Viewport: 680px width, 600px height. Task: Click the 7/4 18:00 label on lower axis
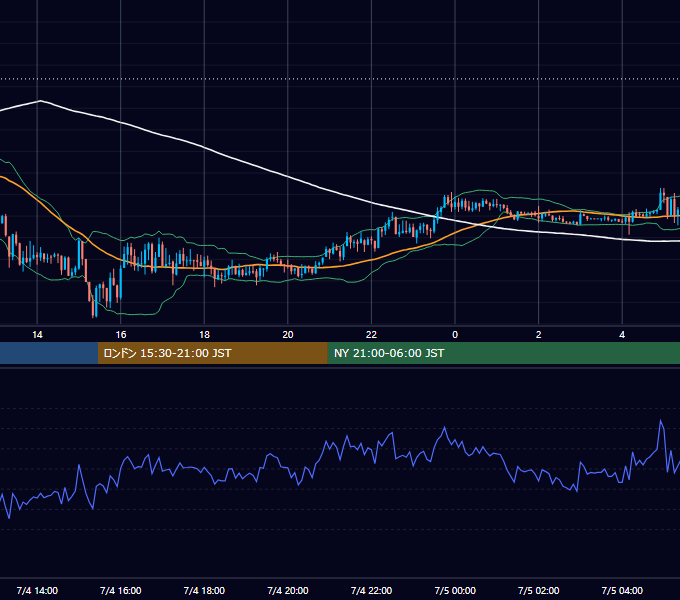coord(204,590)
